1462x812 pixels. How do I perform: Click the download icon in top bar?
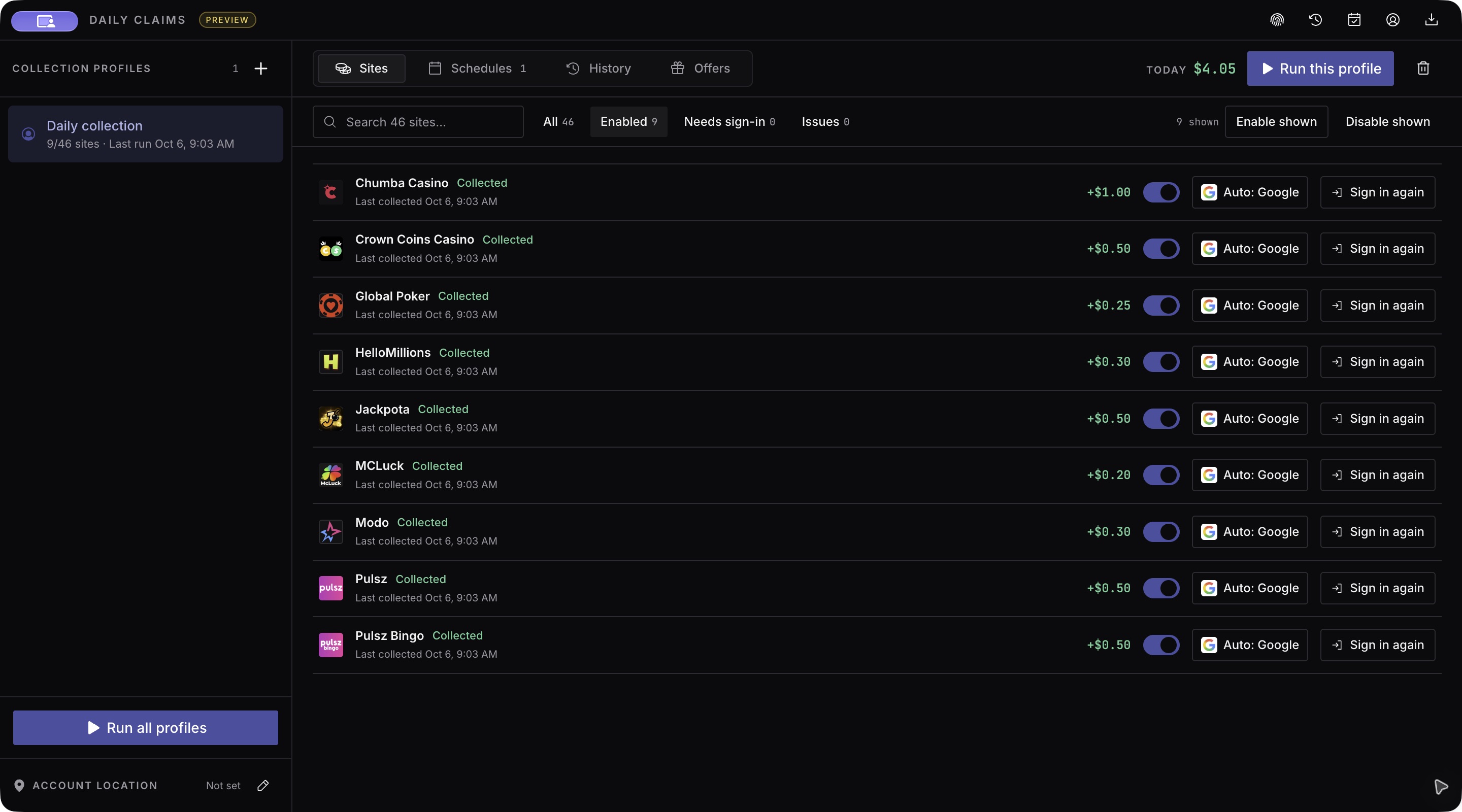[x=1431, y=20]
